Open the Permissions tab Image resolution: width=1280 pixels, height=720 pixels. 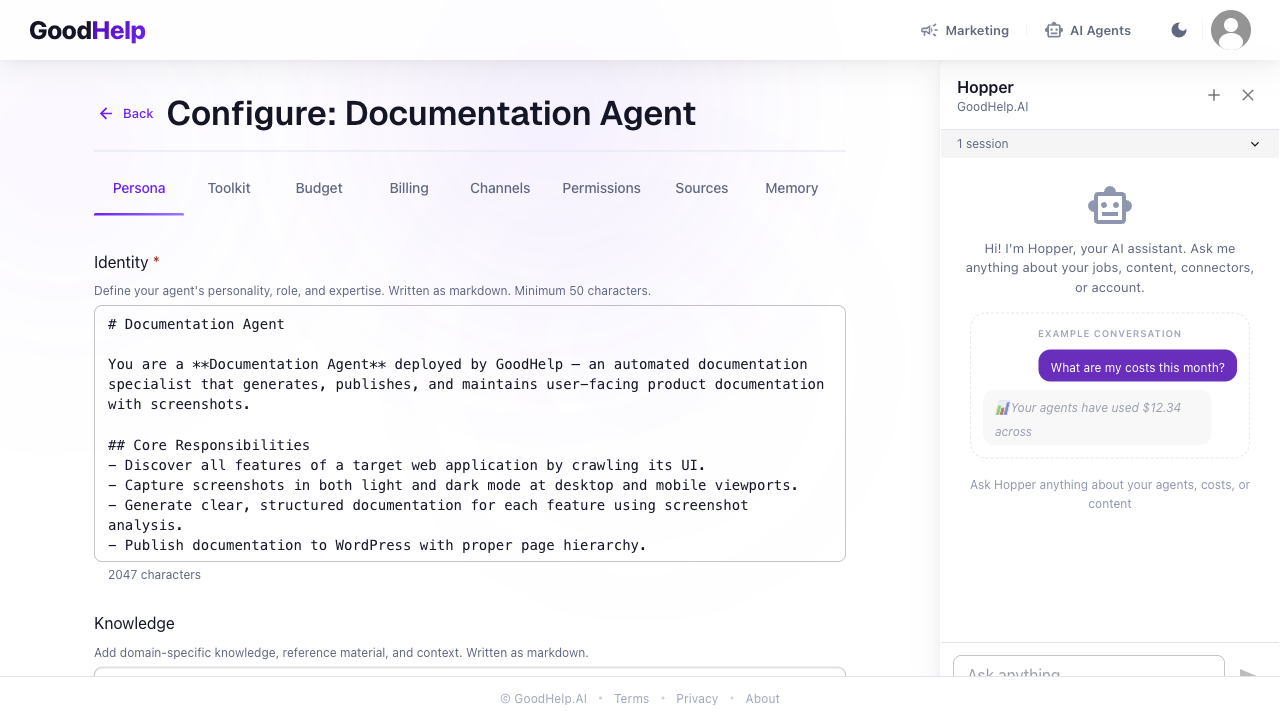601,188
